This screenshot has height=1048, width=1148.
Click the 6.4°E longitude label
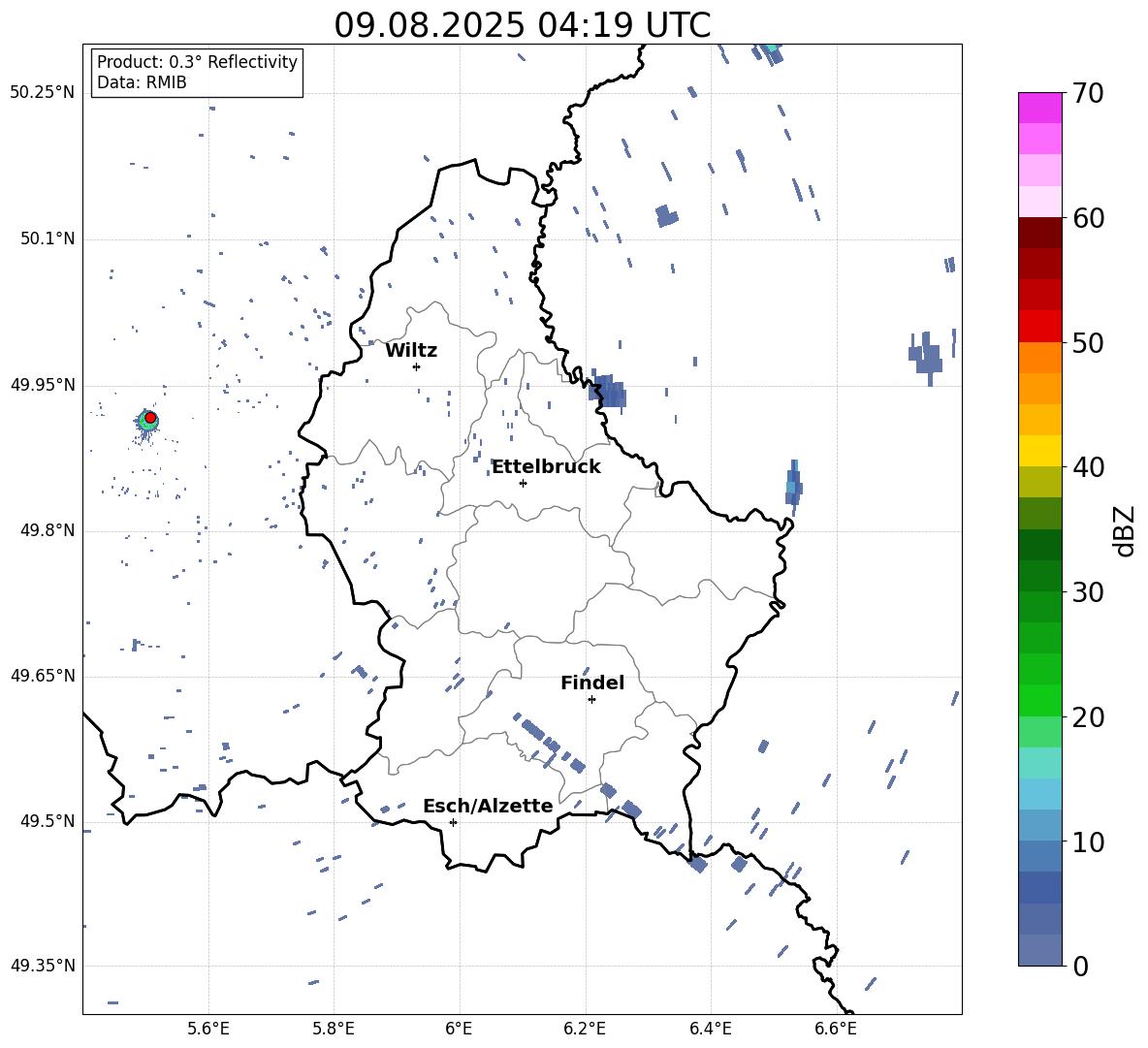[710, 1029]
